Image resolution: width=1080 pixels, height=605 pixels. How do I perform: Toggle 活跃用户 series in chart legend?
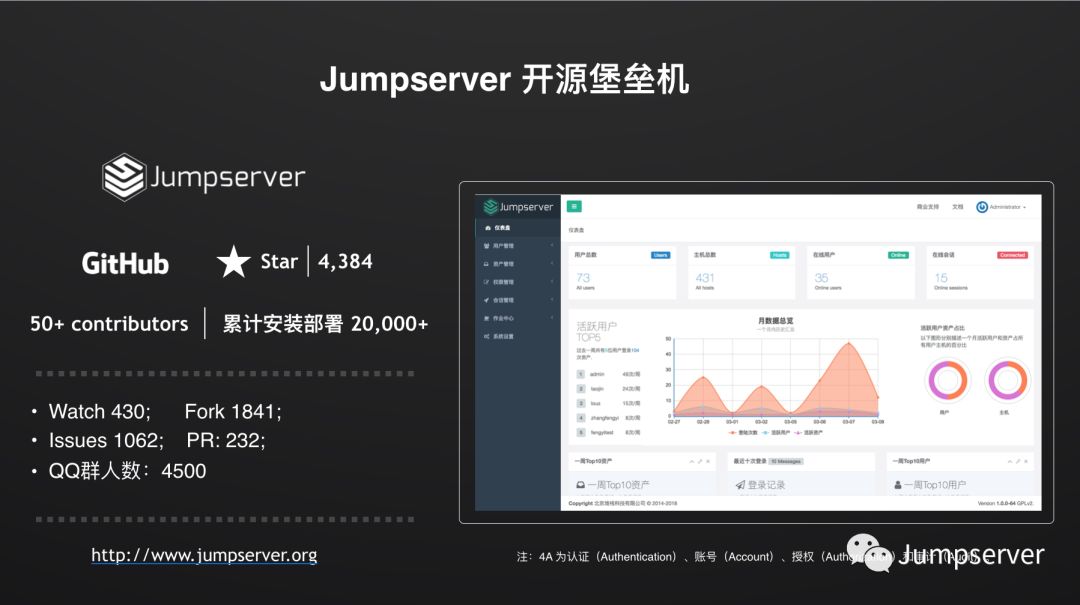[776, 433]
